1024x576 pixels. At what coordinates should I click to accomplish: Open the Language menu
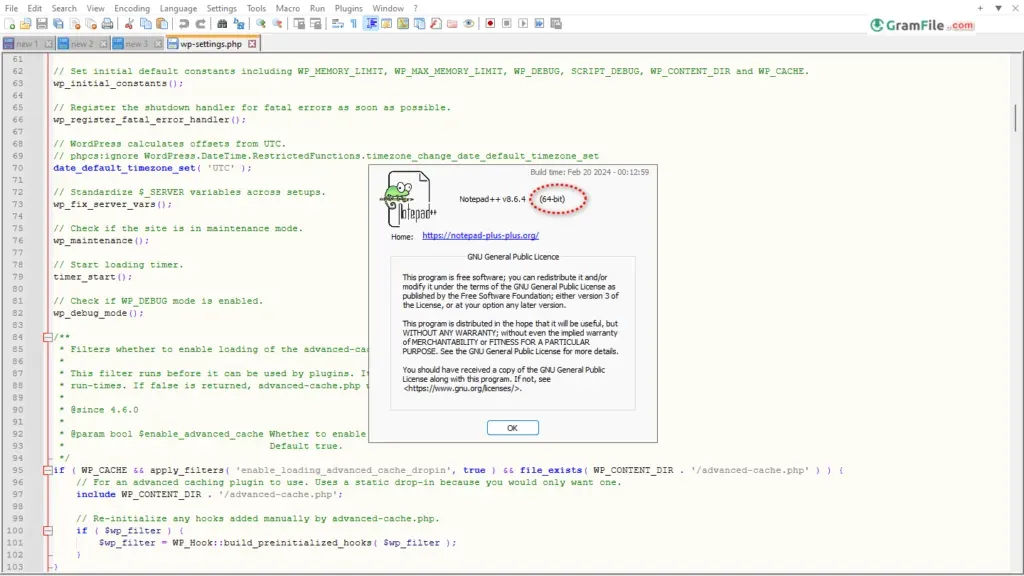click(178, 8)
